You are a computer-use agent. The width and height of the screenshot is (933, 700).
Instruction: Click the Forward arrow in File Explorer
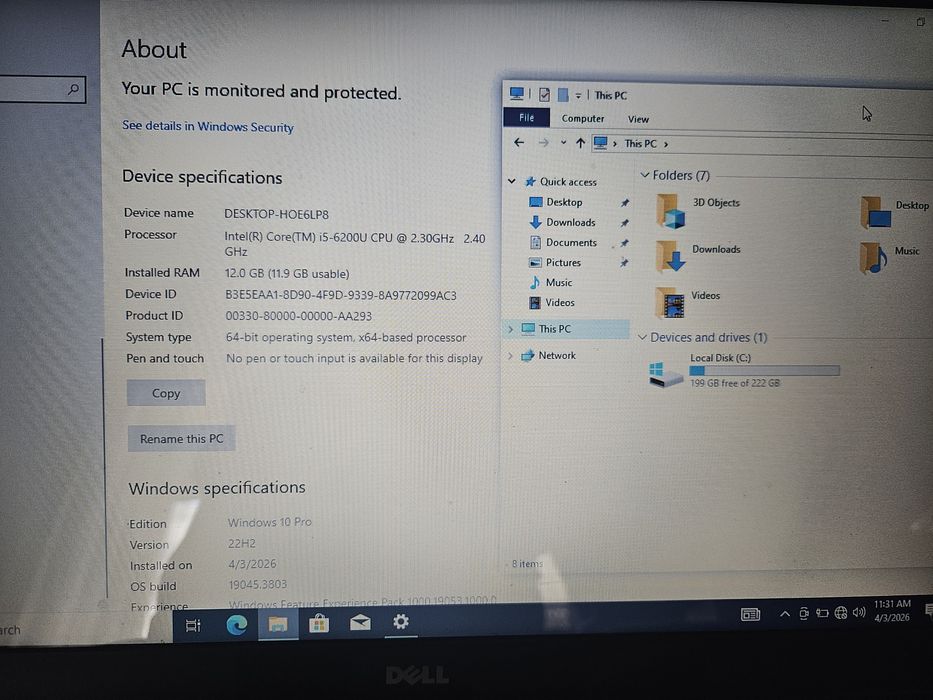(543, 143)
